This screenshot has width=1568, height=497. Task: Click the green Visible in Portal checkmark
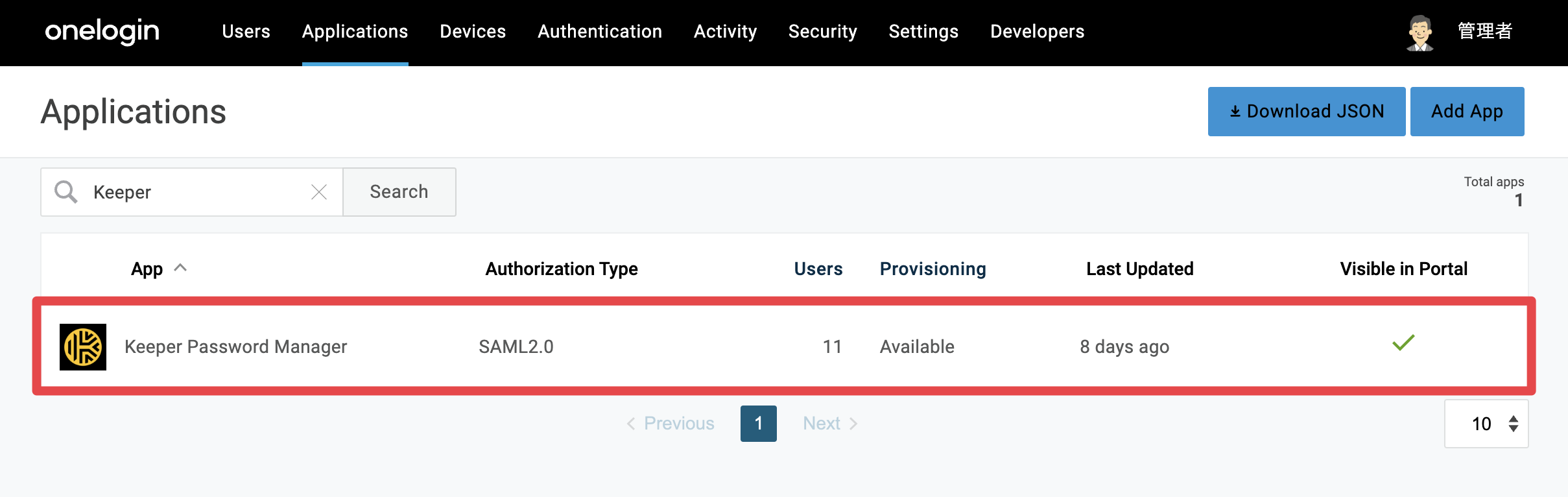coord(1403,343)
